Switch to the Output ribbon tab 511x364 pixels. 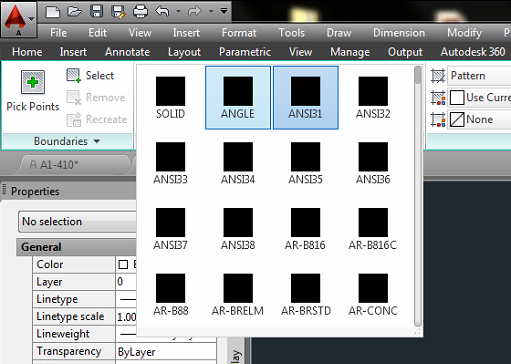(x=405, y=52)
